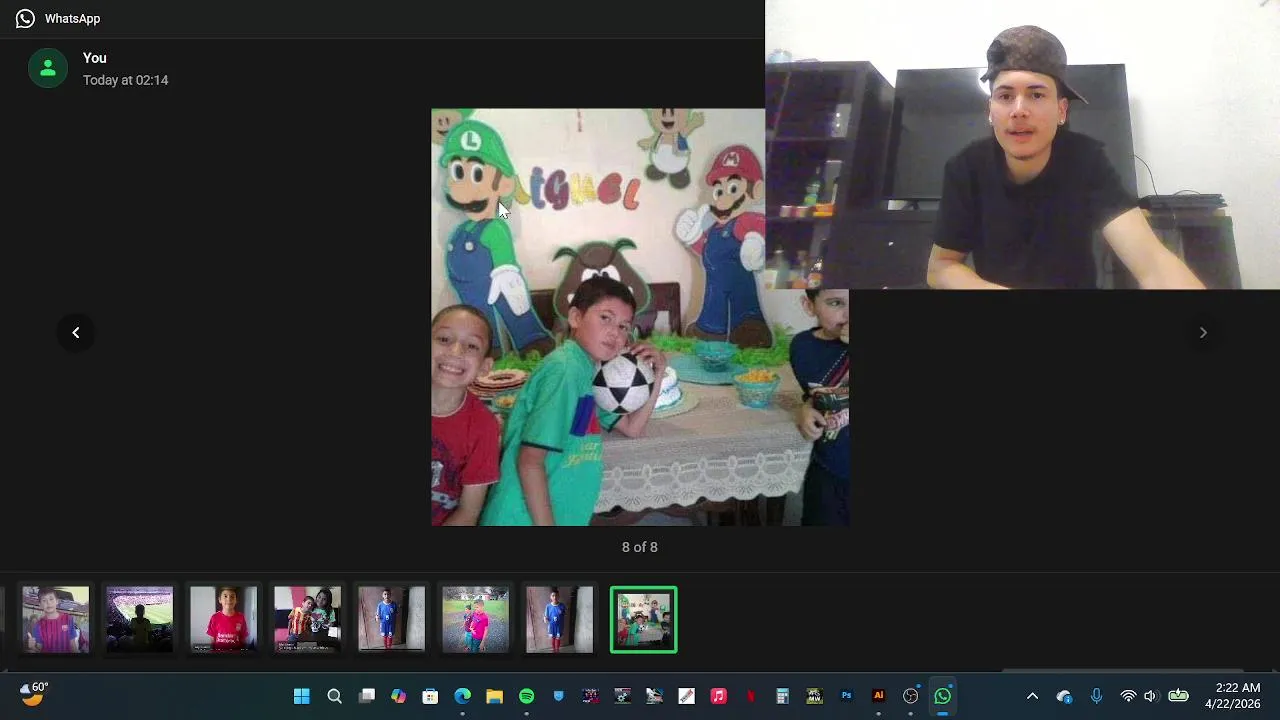Open Wi-Fi network settings in tray
The height and width of the screenshot is (720, 1280).
pyautogui.click(x=1128, y=696)
